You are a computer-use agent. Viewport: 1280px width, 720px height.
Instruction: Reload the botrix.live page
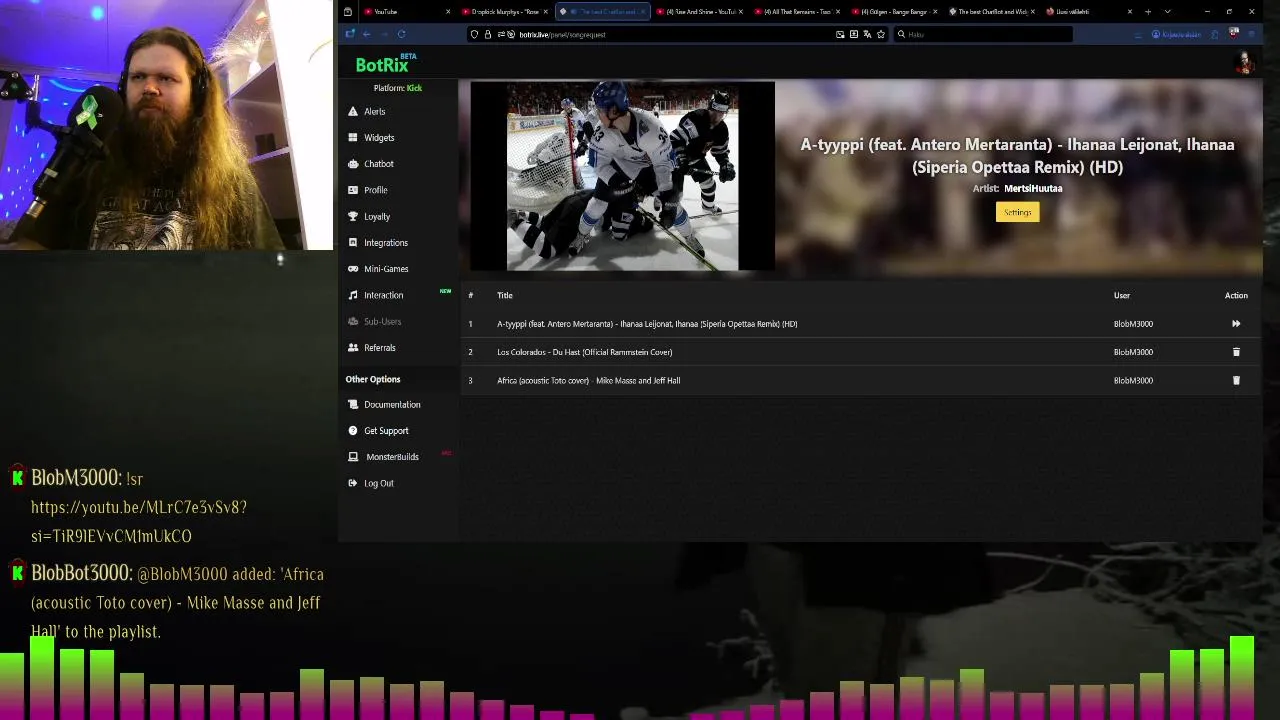click(x=401, y=34)
